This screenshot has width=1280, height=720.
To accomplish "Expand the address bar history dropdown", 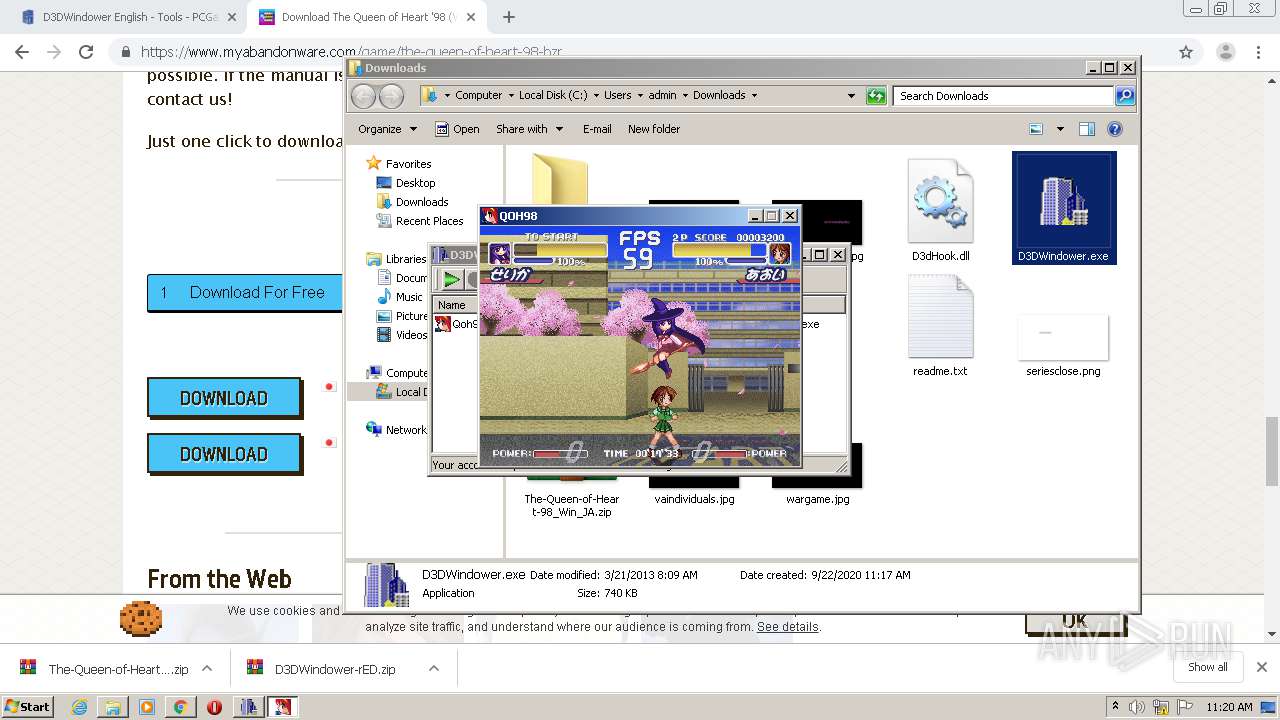I will pyautogui.click(x=851, y=96).
